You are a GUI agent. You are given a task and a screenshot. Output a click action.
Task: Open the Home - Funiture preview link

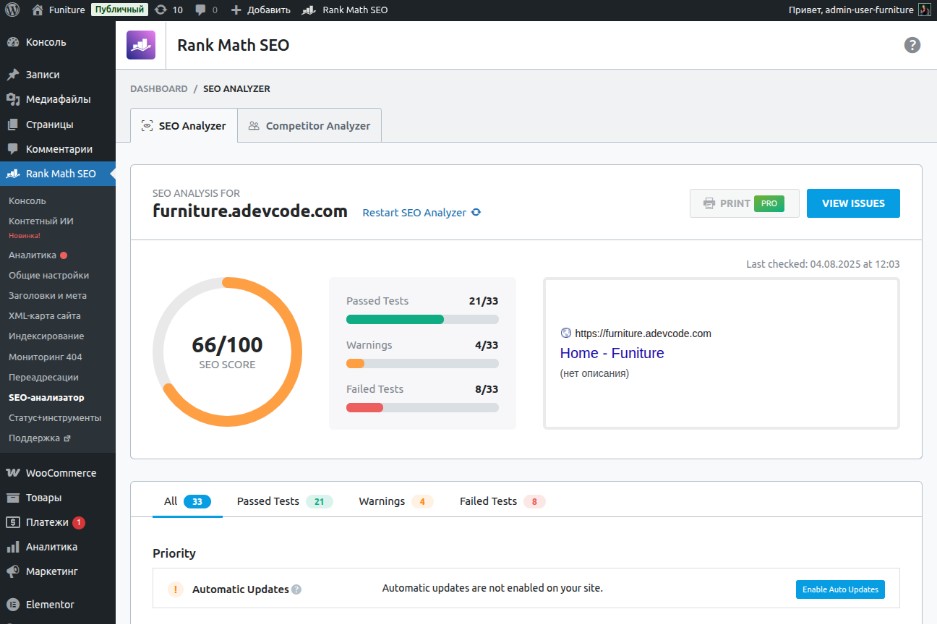coord(612,353)
